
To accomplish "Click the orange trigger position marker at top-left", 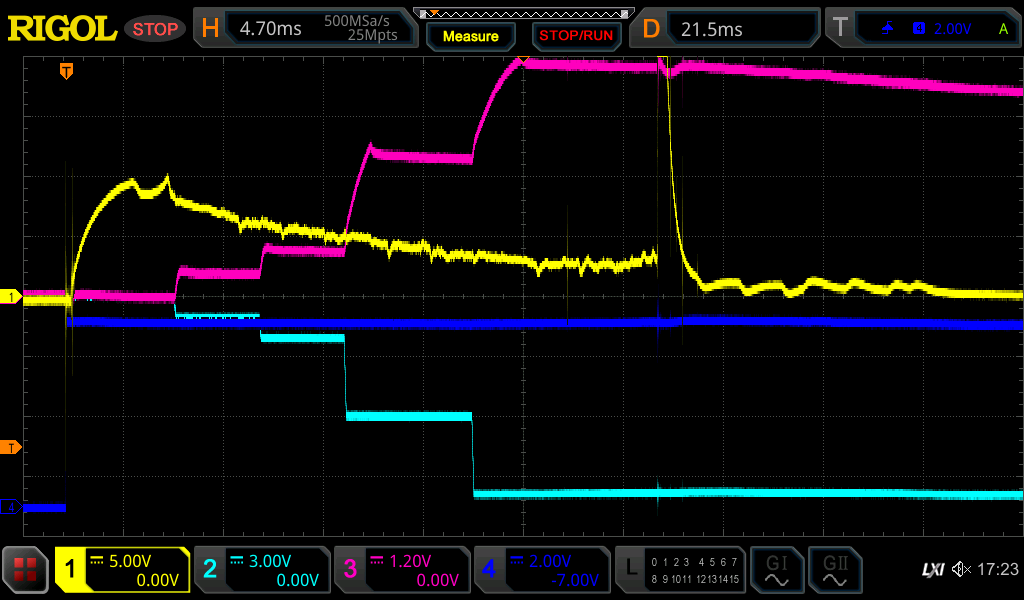I will [66, 71].
